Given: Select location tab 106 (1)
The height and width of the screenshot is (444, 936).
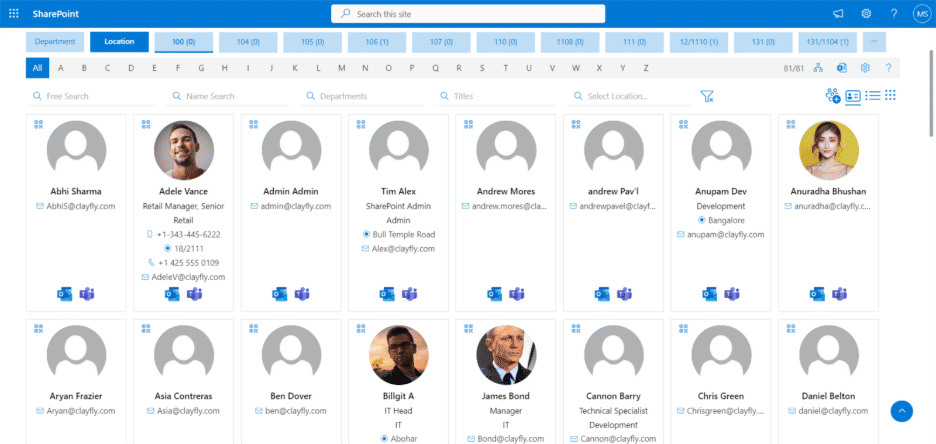Looking at the screenshot, I should coord(377,42).
